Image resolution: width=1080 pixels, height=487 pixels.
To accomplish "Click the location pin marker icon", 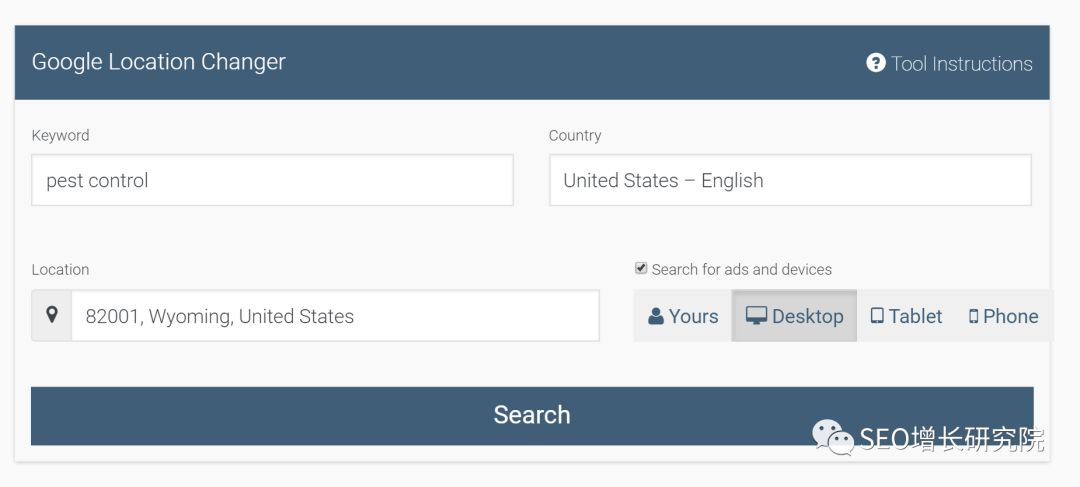I will coord(52,316).
